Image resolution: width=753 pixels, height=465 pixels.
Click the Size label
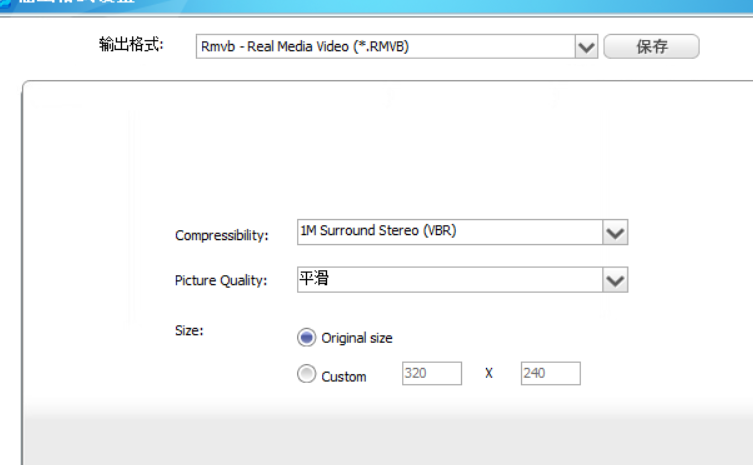[189, 330]
